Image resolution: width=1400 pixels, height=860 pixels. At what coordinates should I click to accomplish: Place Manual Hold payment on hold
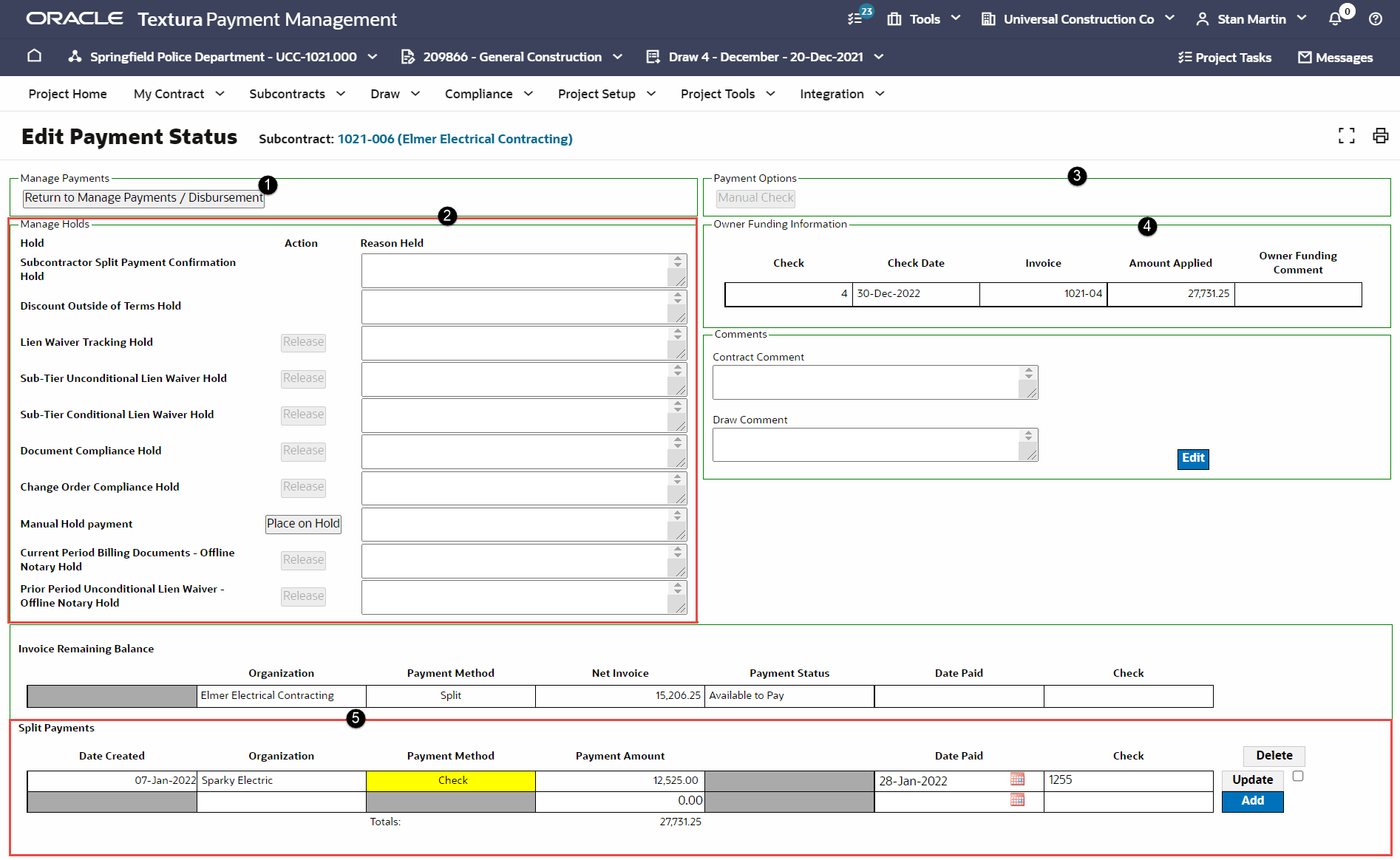[303, 524]
